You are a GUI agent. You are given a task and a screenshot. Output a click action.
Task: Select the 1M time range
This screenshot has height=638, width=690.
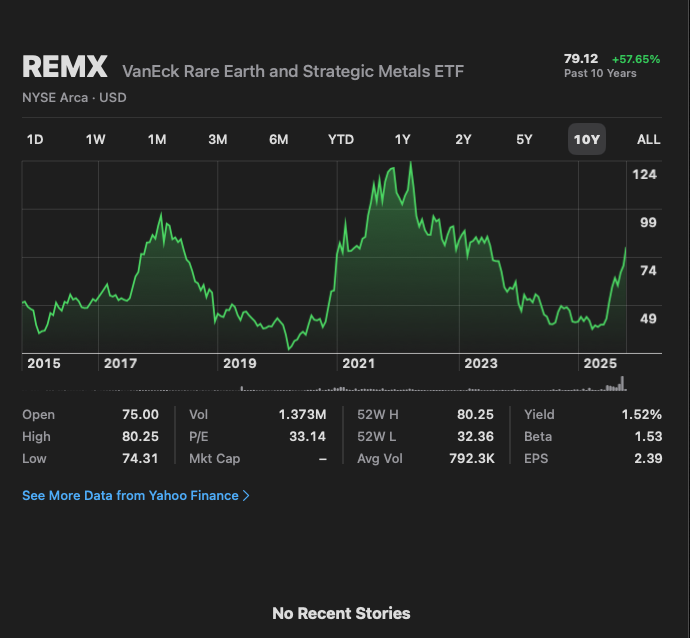[157, 139]
